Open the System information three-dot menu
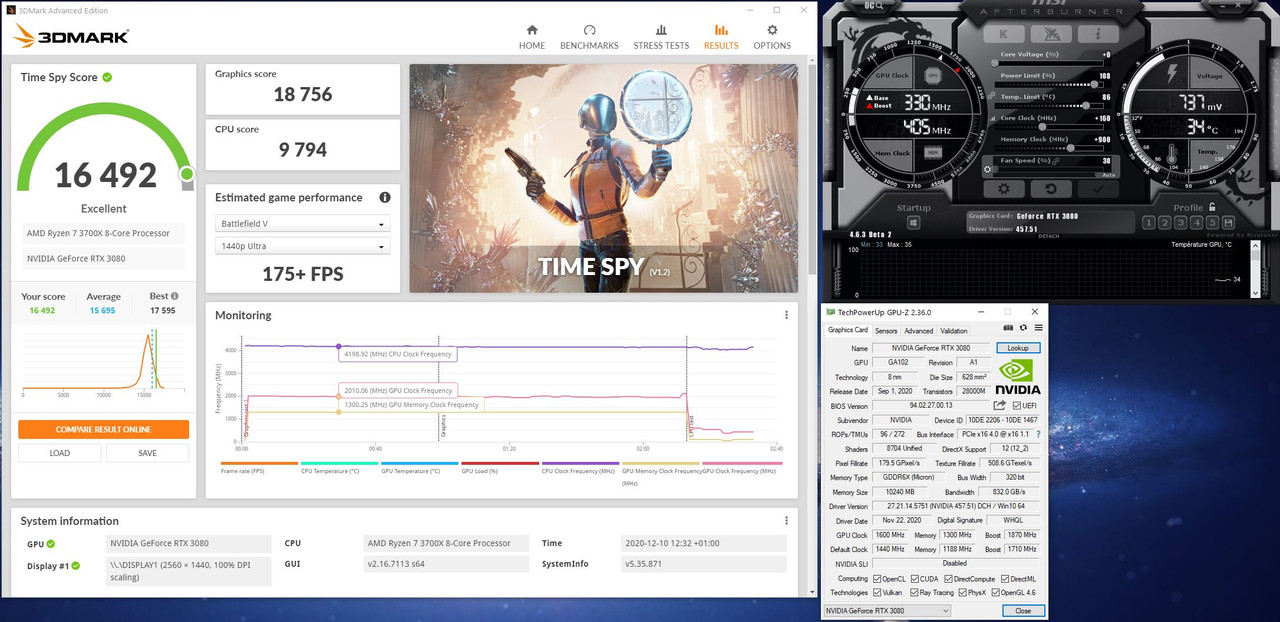The height and width of the screenshot is (622, 1280). (786, 521)
